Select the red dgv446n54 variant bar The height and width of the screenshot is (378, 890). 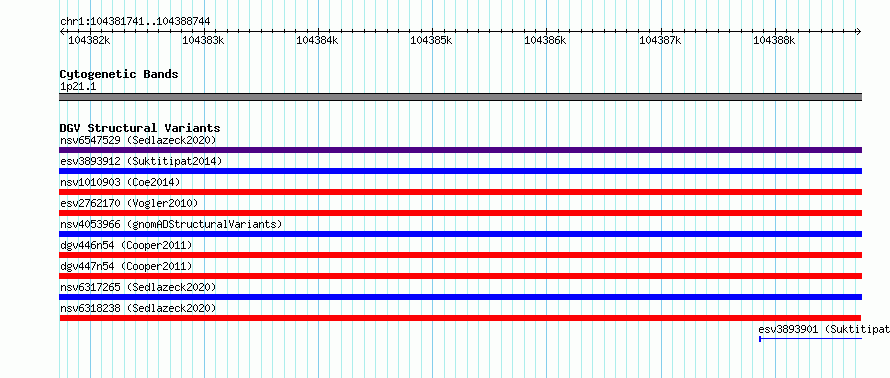point(460,255)
